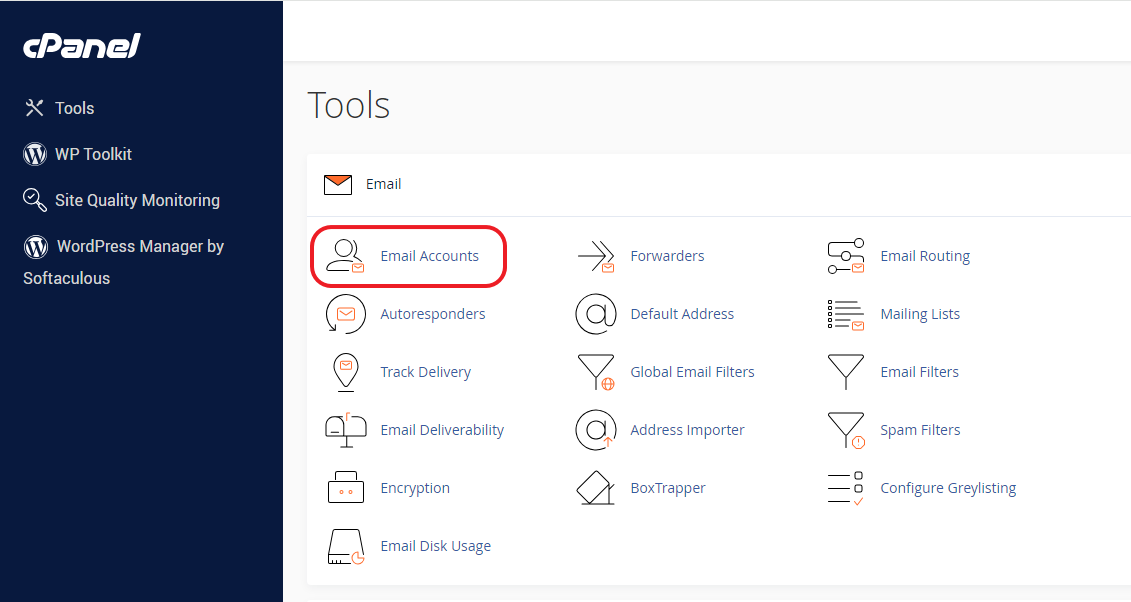Select Tools in the sidebar
This screenshot has width=1131, height=602.
(x=74, y=108)
